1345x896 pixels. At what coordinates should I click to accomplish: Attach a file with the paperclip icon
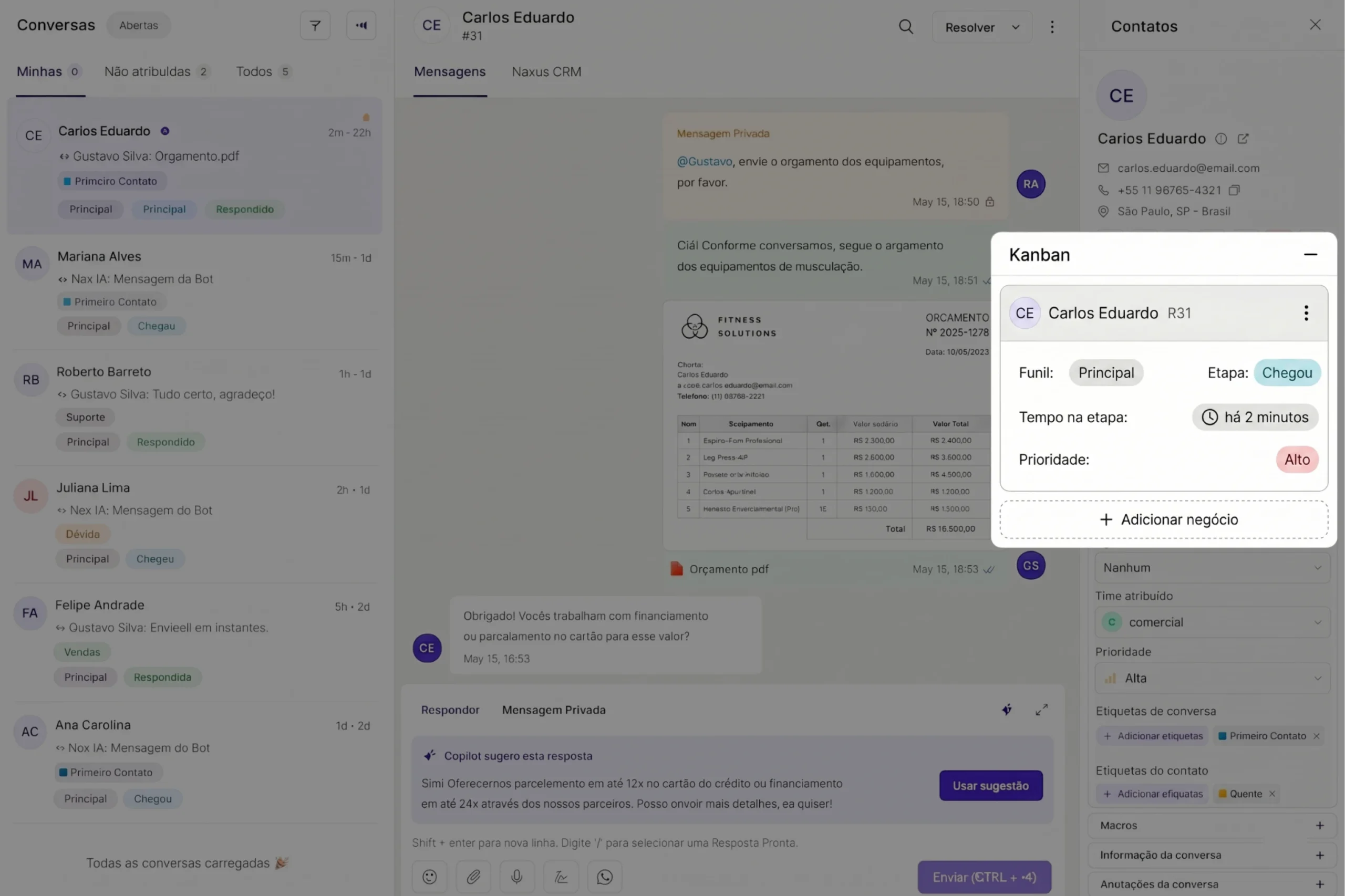tap(473, 877)
